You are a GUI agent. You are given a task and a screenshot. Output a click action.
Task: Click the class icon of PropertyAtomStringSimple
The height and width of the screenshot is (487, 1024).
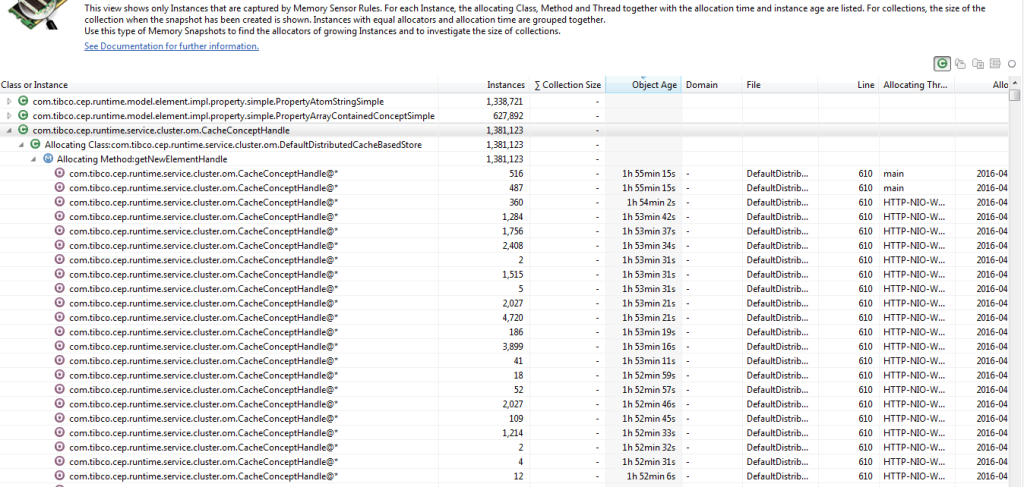(24, 102)
